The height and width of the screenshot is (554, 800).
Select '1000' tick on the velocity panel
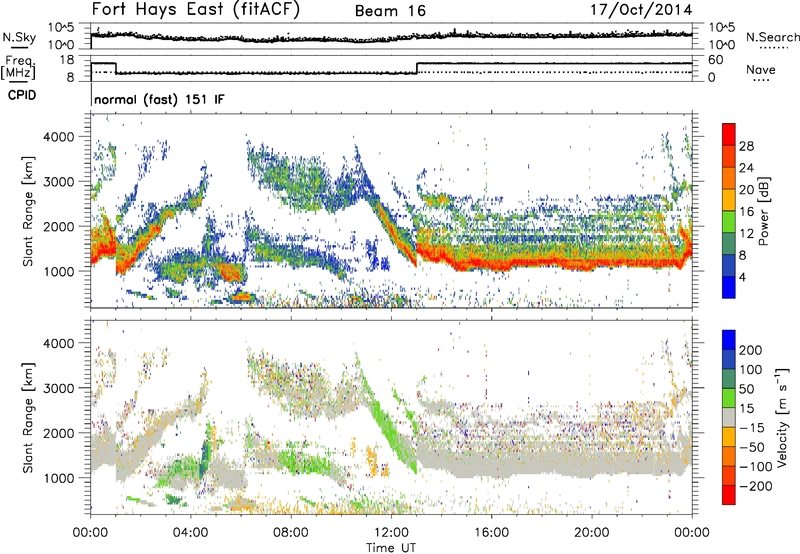point(58,478)
